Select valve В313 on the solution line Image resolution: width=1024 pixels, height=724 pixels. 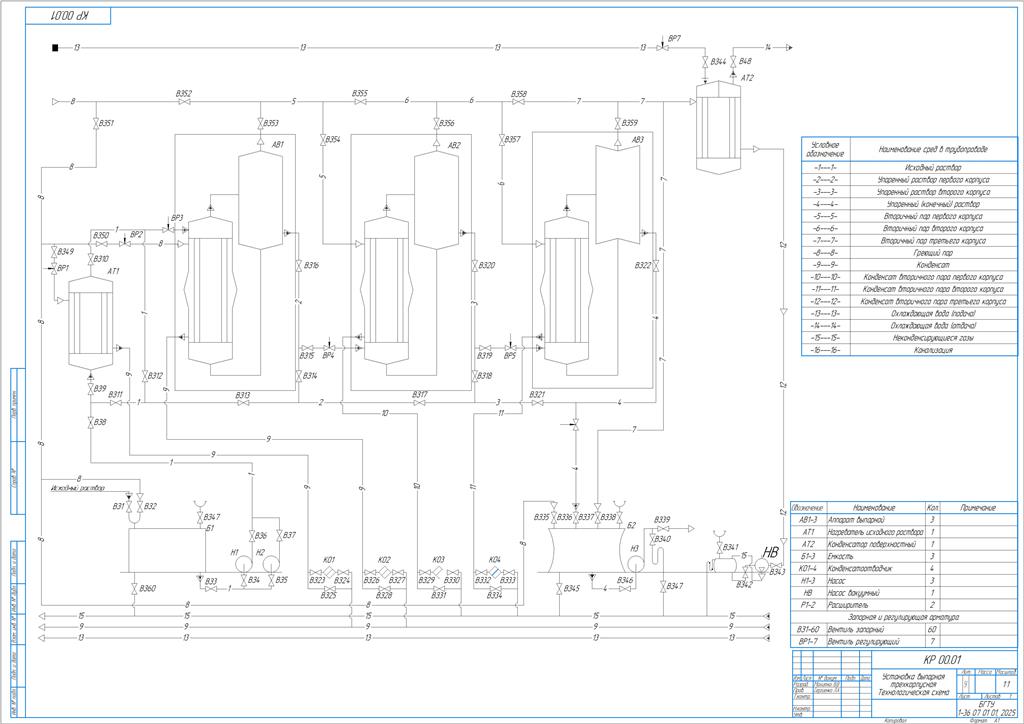(x=243, y=403)
